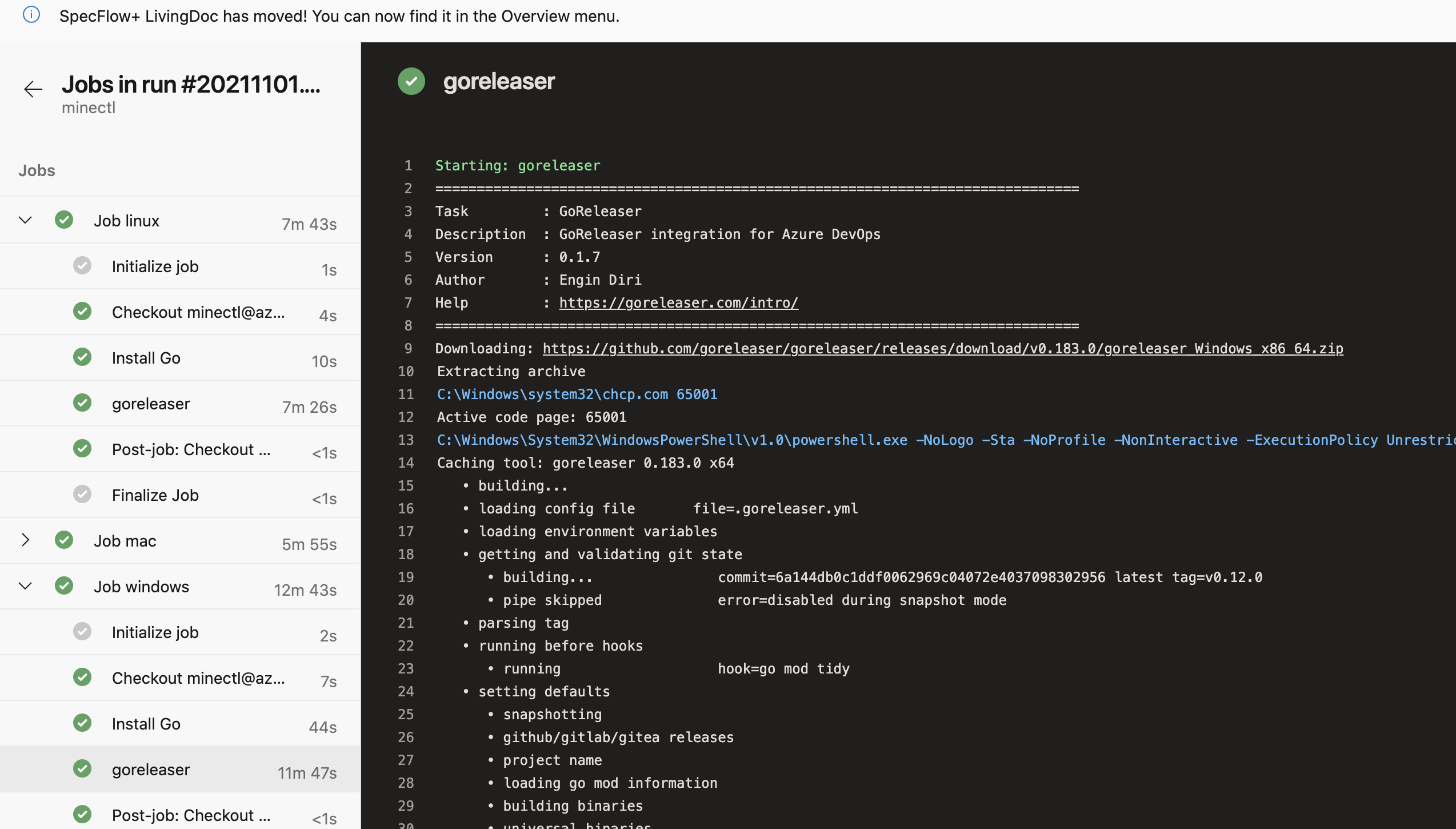Viewport: 1456px width, 829px height.
Task: Click the check icon on Post-job Checkout step
Action: [x=82, y=448]
